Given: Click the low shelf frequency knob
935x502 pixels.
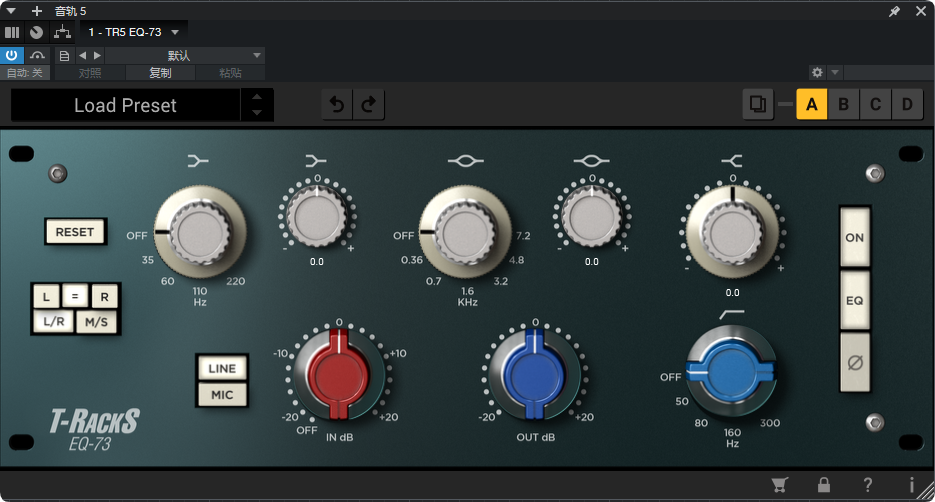Looking at the screenshot, I should tap(200, 232).
